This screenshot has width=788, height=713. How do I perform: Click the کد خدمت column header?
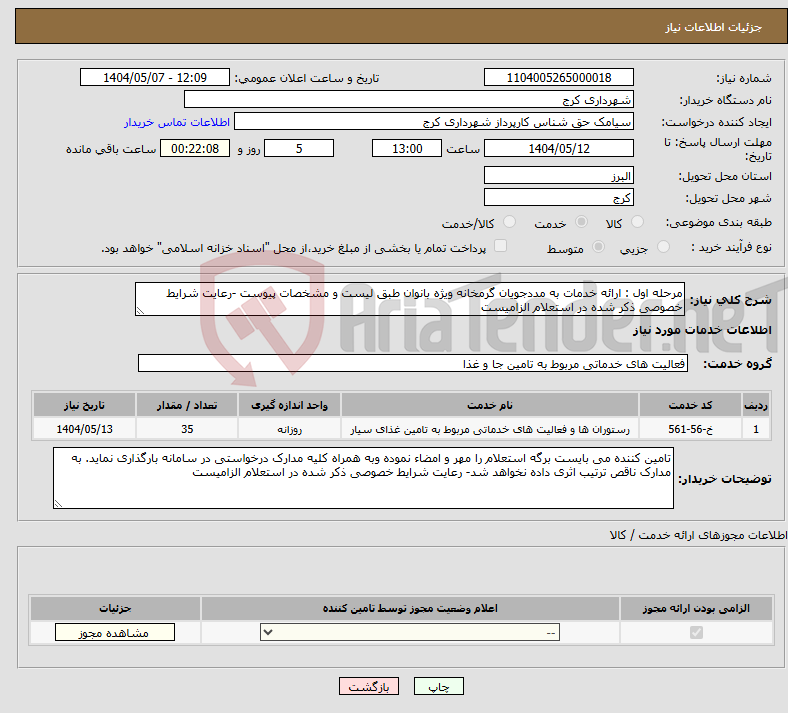(690, 405)
